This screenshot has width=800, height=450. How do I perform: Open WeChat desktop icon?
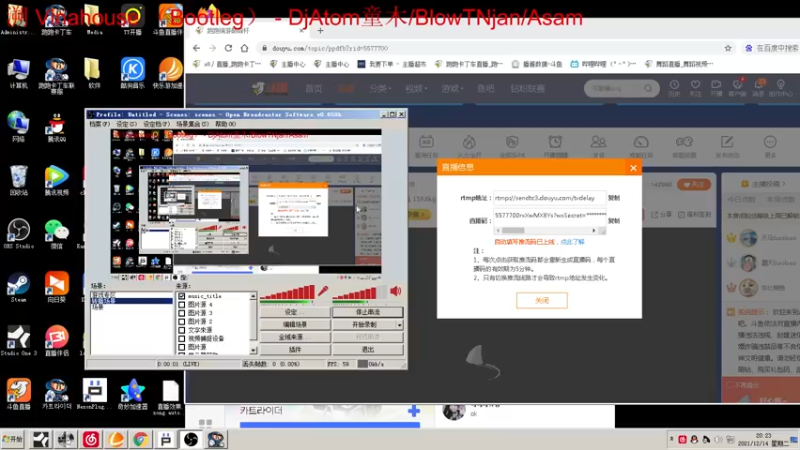(56, 234)
